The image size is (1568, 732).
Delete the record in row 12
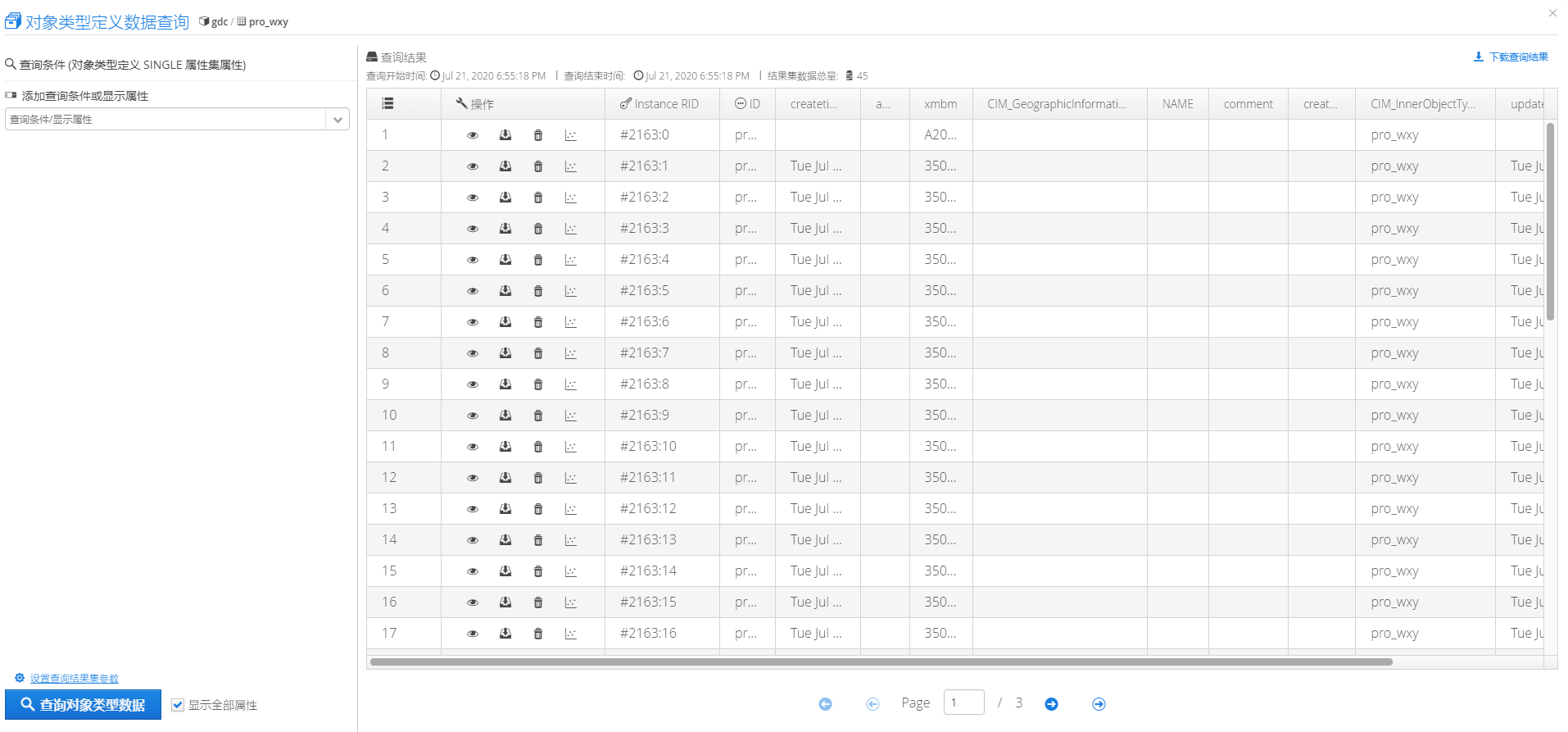(x=538, y=478)
